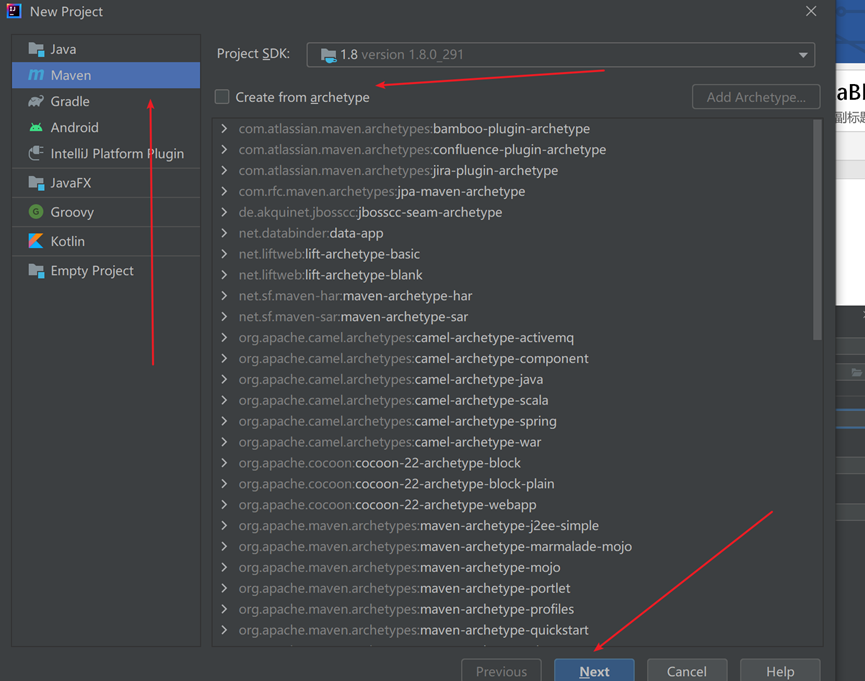Expand maven-archetype-quickstart entry
The width and height of the screenshot is (865, 681).
(224, 630)
